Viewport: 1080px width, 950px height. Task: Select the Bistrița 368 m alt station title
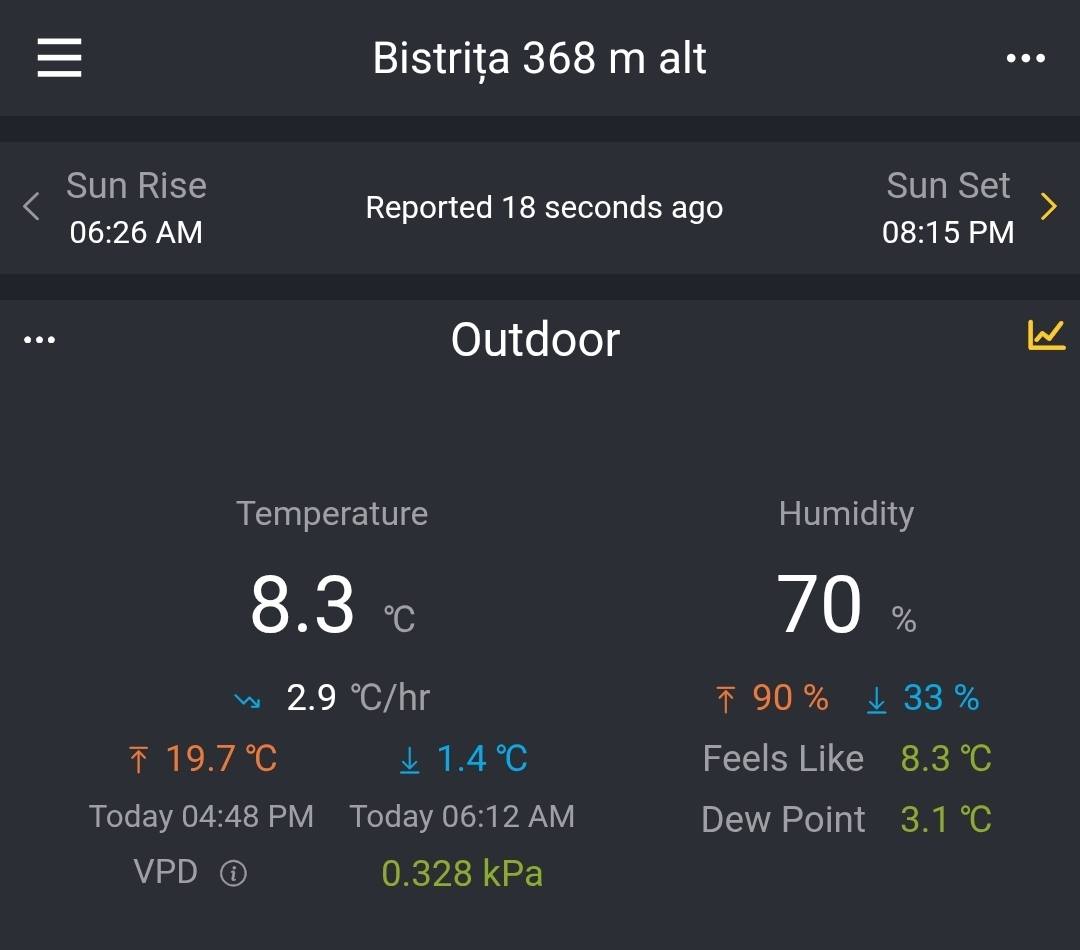click(539, 58)
